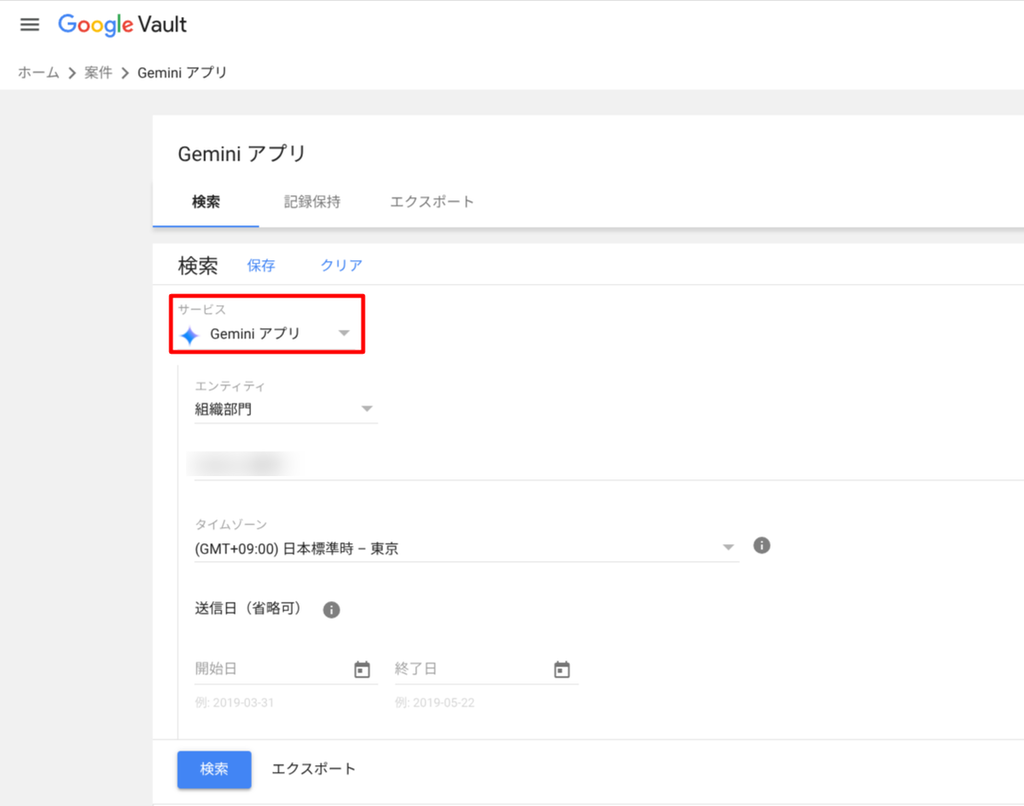Click Gemini アプリ breadcrumb text

[182, 73]
